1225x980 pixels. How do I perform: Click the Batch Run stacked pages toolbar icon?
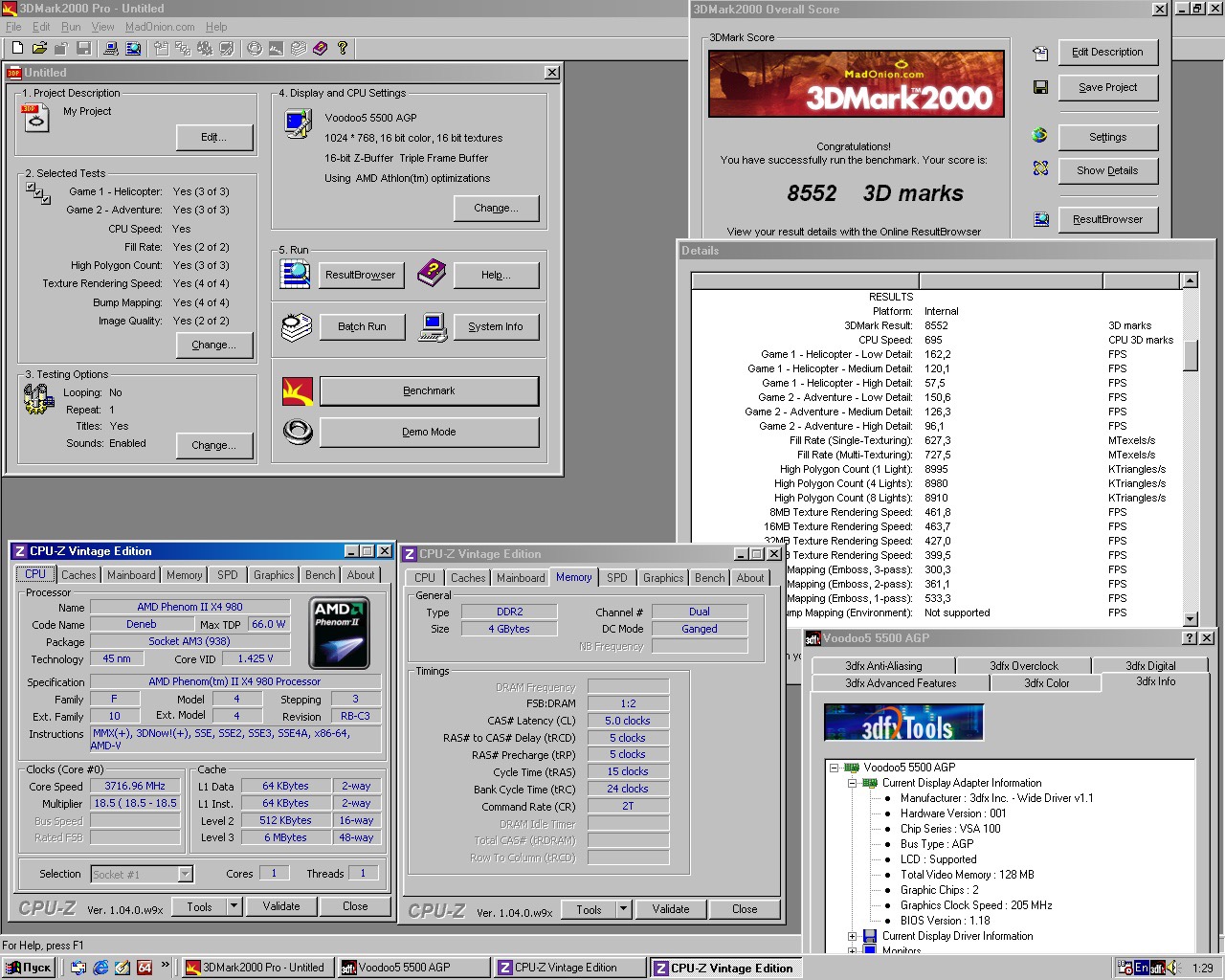[298, 48]
